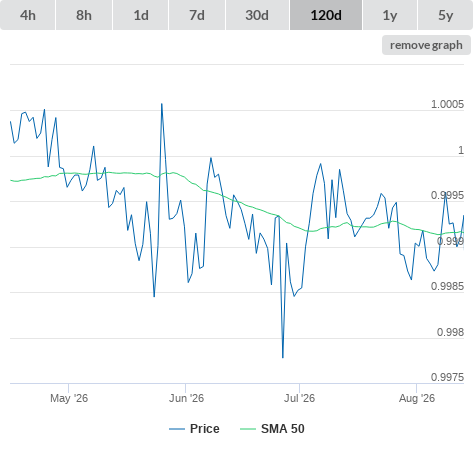Select the 4h time range tab
The height and width of the screenshot is (455, 474).
[28, 15]
